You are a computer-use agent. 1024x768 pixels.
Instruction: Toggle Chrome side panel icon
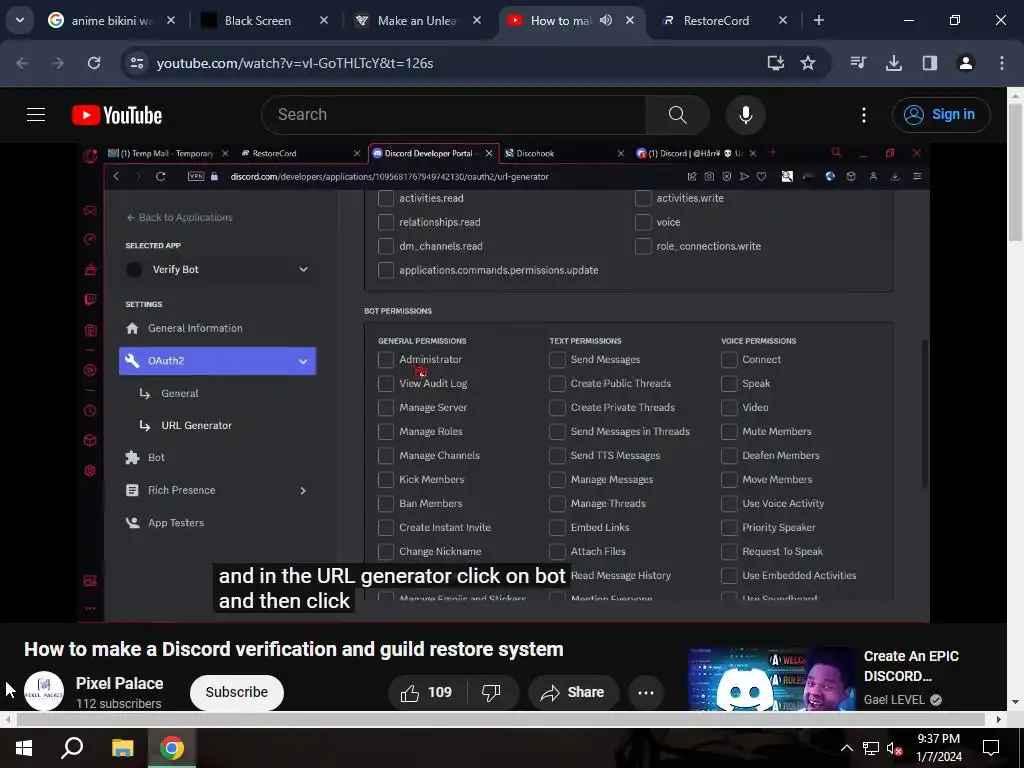coord(929,63)
